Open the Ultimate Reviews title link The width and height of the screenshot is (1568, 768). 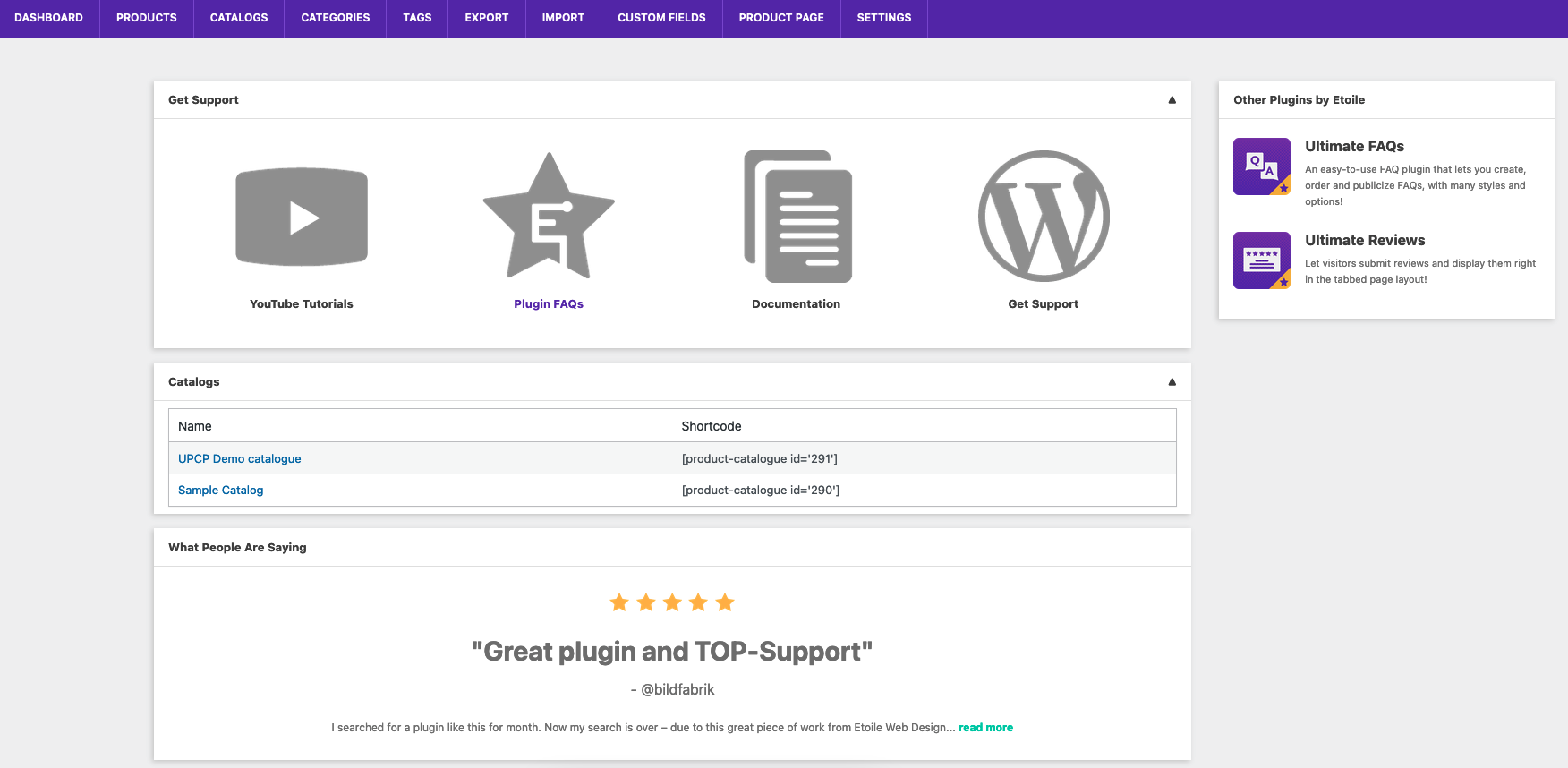[1365, 240]
